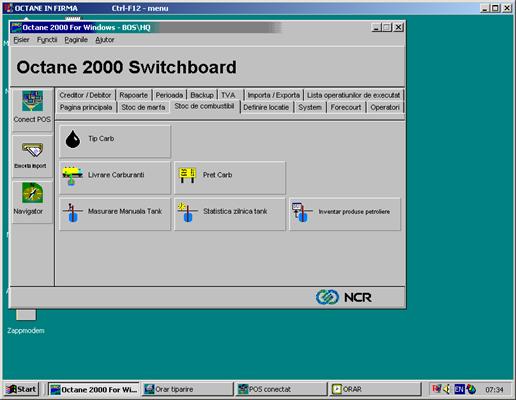Click the Masurare Manuala Tank icon
516x400 pixels.
[72, 212]
